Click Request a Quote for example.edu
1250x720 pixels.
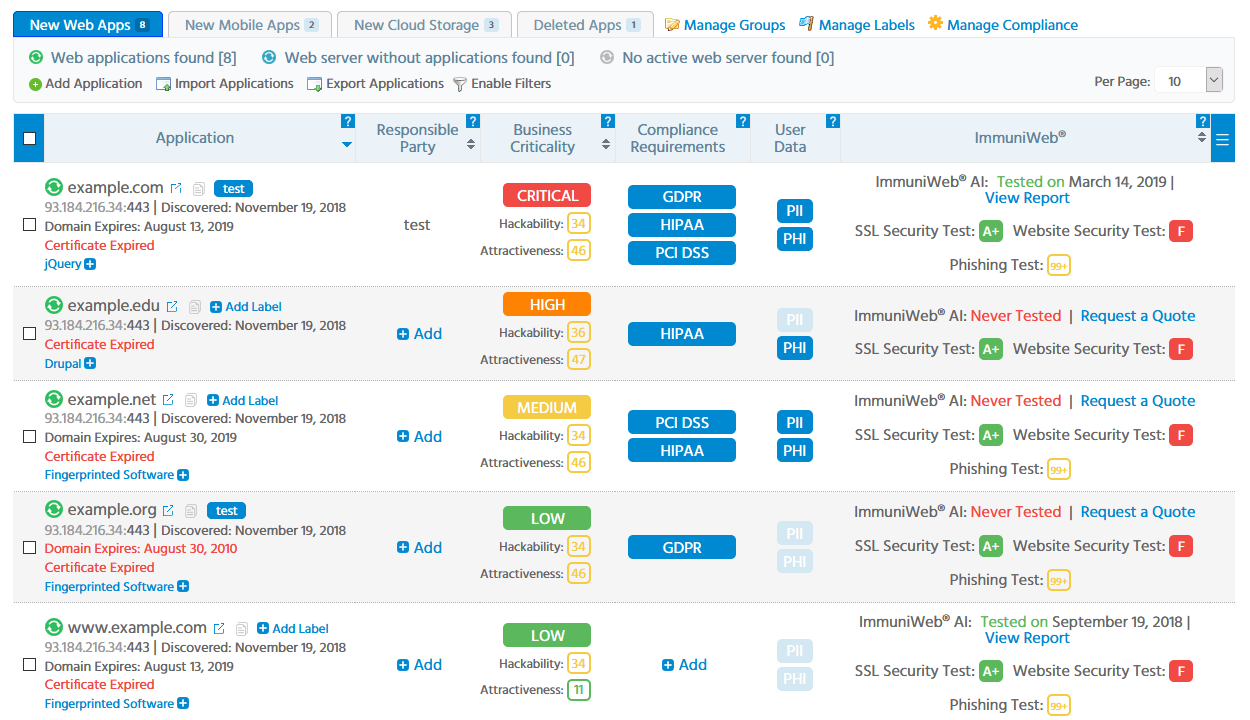[1137, 316]
